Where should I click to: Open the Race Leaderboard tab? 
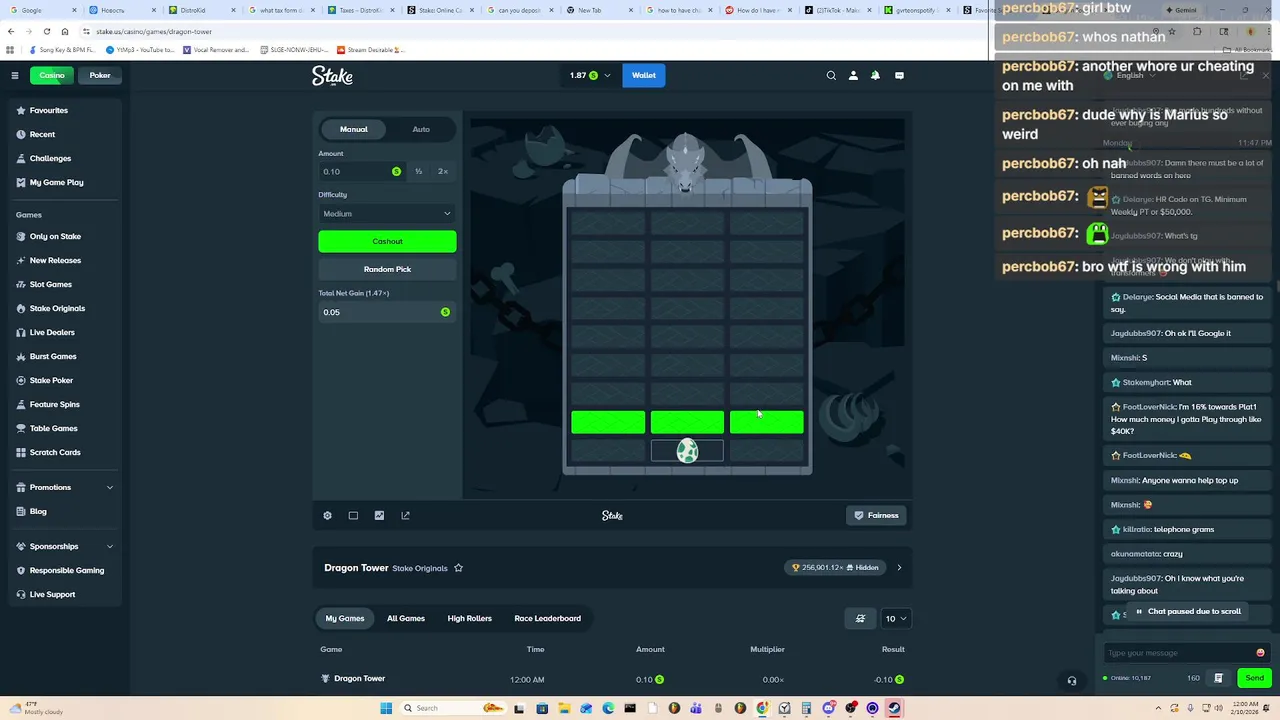click(x=548, y=618)
